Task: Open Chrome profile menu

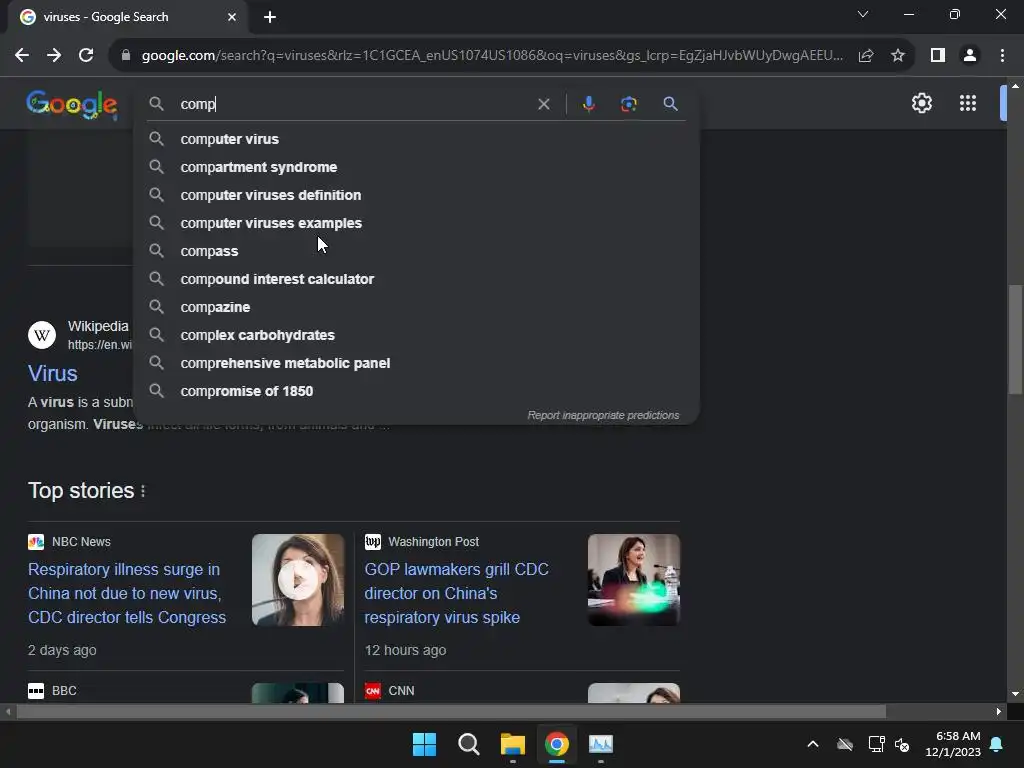Action: 970,56
